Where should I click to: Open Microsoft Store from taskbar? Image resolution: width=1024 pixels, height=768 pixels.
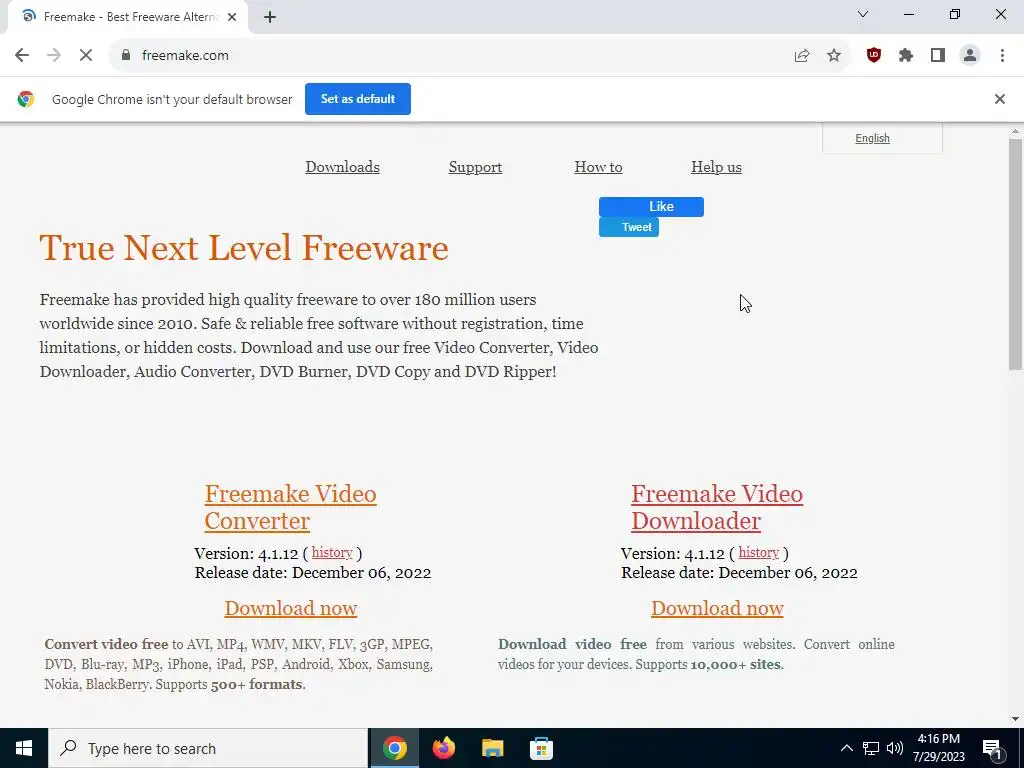click(x=541, y=748)
